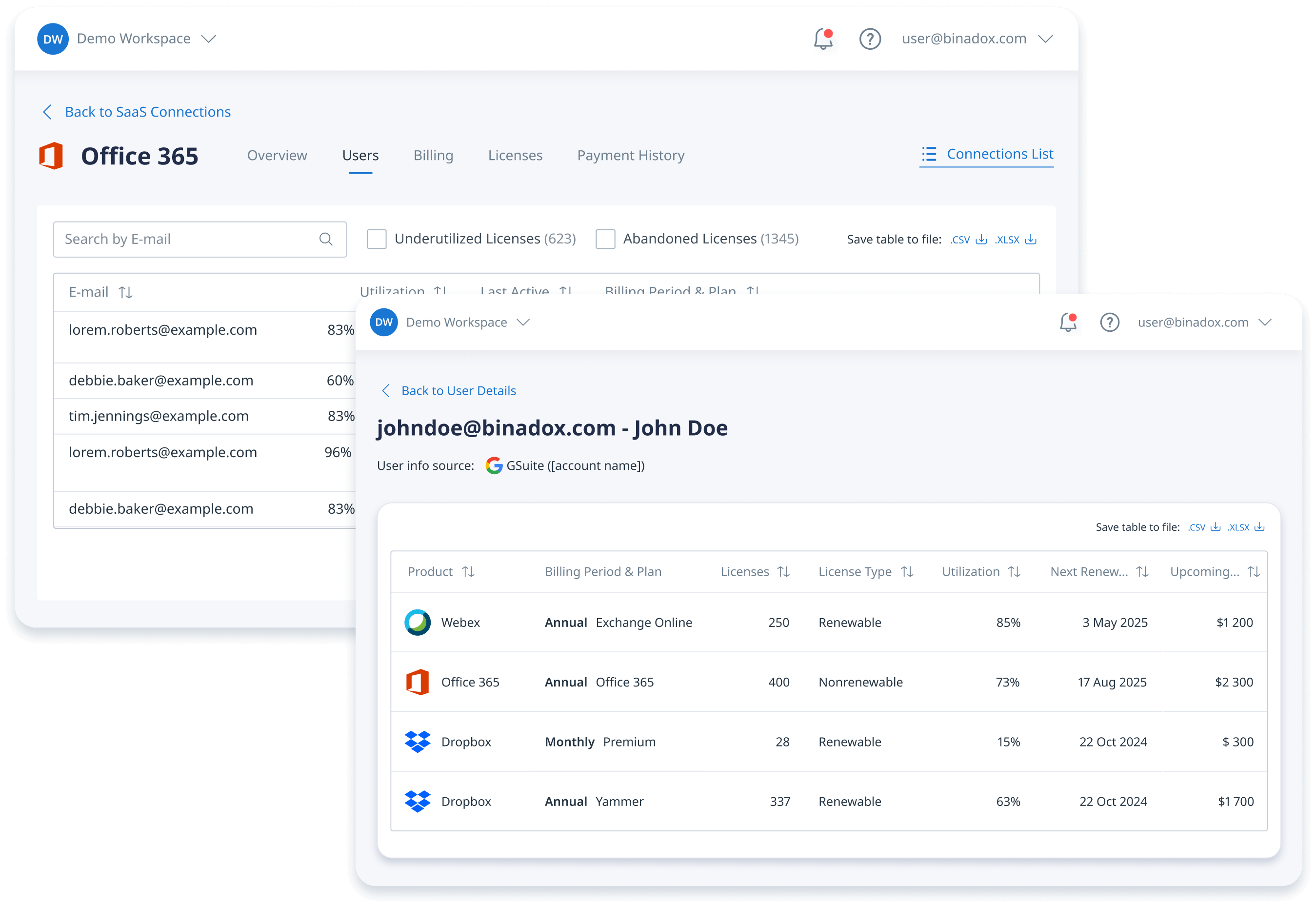Click Nonrenewable license type cell
1316x907 pixels.
pyautogui.click(x=860, y=682)
